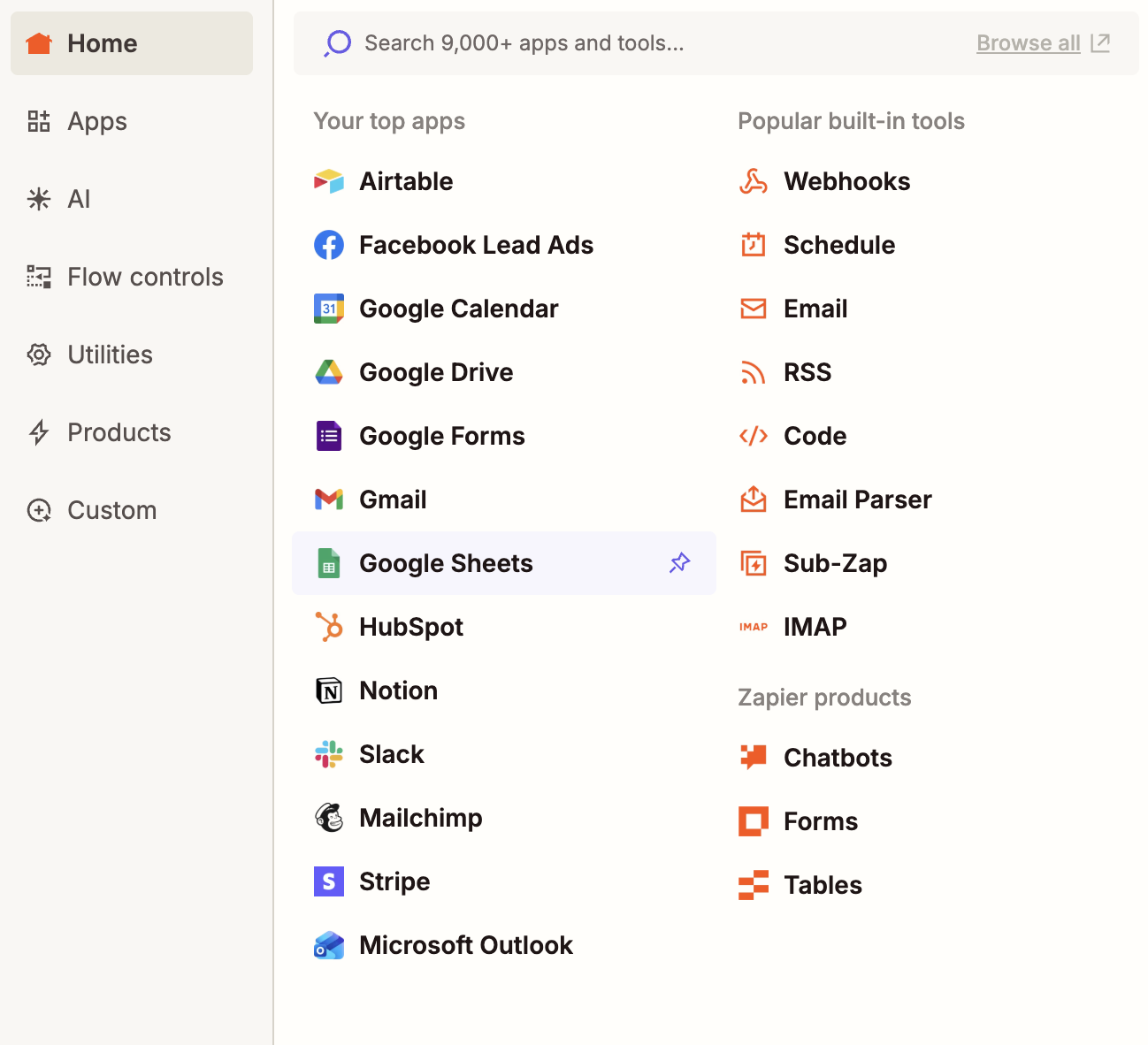Switch to the AI sidebar tab
Image resolution: width=1148 pixels, height=1045 pixels.
tap(132, 199)
